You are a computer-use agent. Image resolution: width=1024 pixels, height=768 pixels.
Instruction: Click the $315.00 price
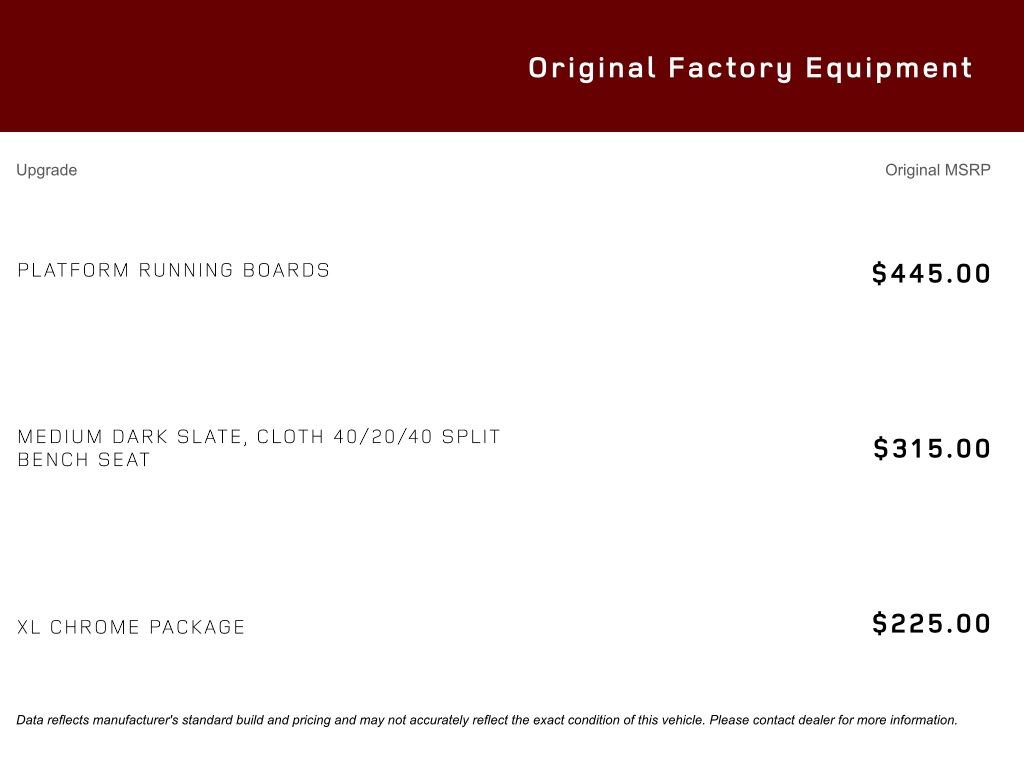tap(932, 449)
